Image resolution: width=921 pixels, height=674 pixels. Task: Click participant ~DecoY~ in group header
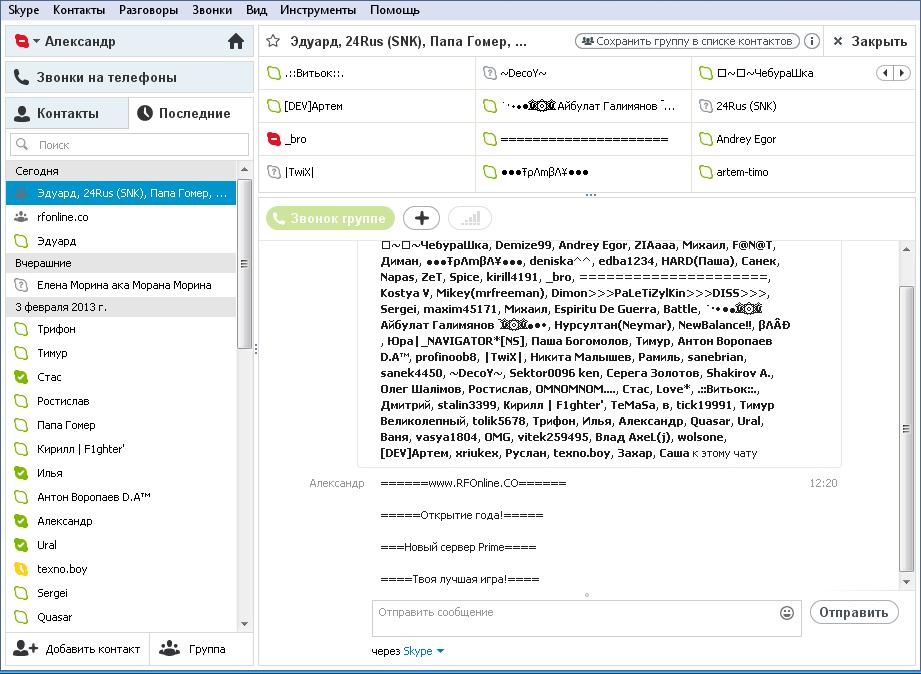pos(583,73)
